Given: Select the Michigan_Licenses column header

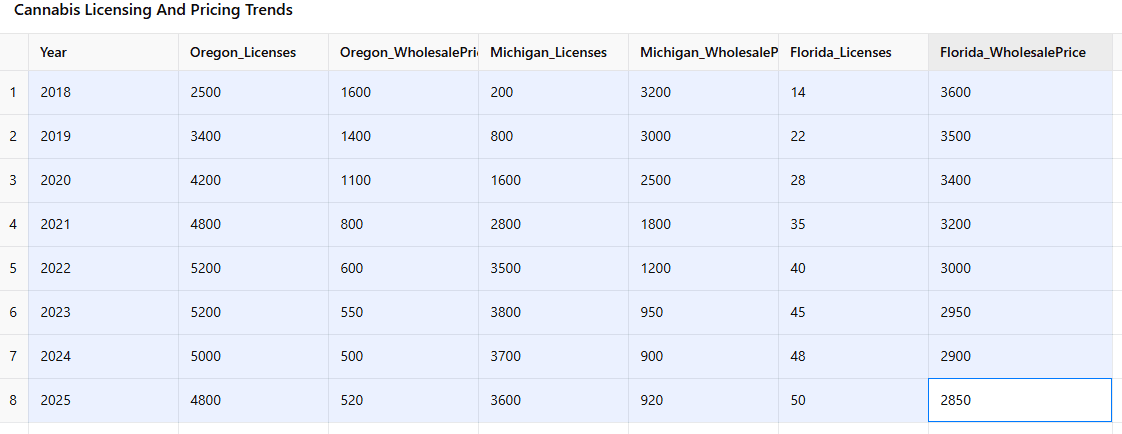Looking at the screenshot, I should point(553,52).
